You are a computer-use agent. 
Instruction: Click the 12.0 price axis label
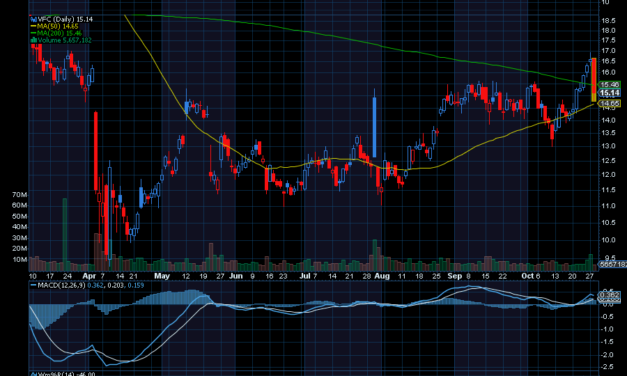point(608,175)
